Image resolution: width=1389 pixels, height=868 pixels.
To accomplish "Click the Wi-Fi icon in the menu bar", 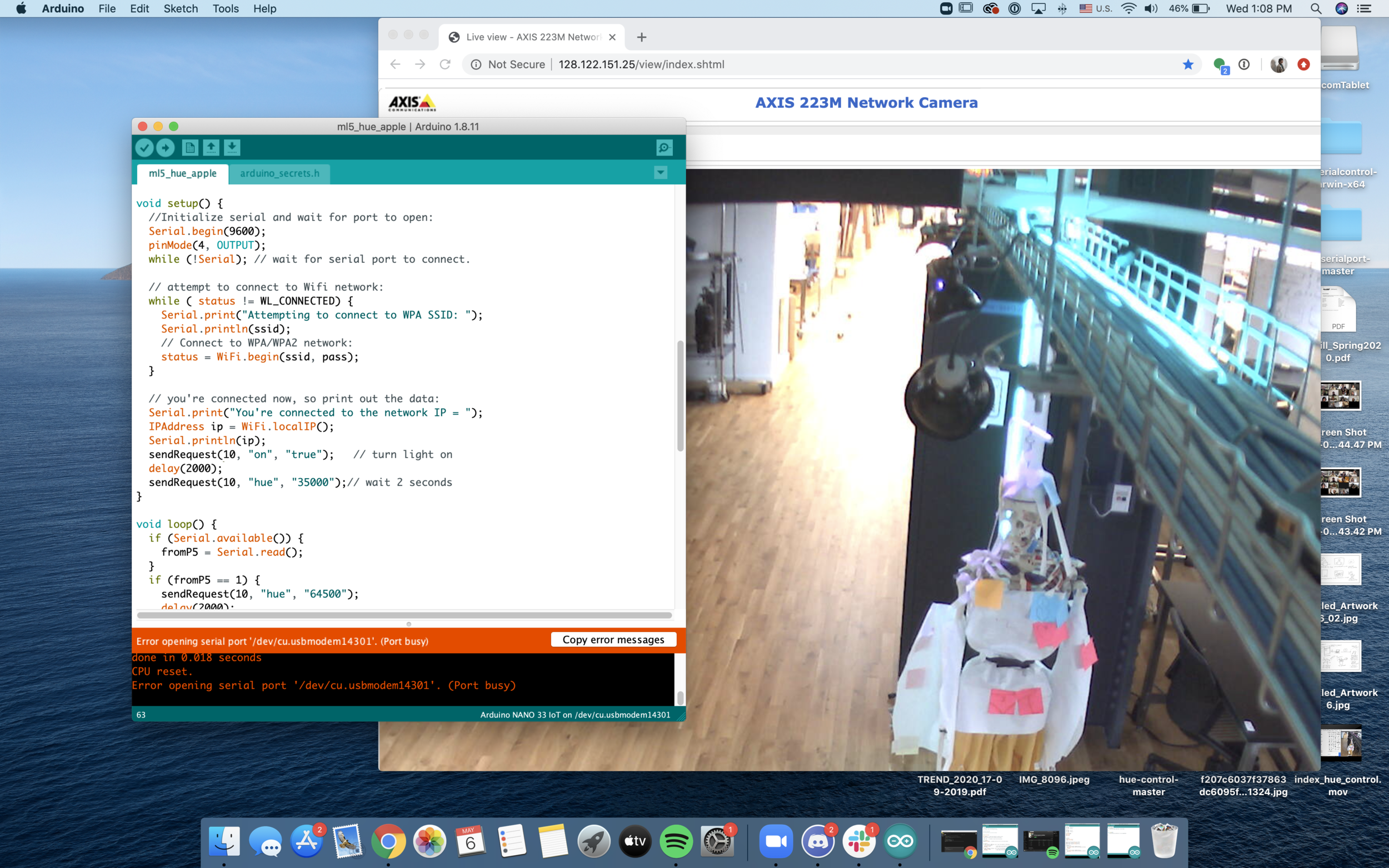I will click(1128, 9).
